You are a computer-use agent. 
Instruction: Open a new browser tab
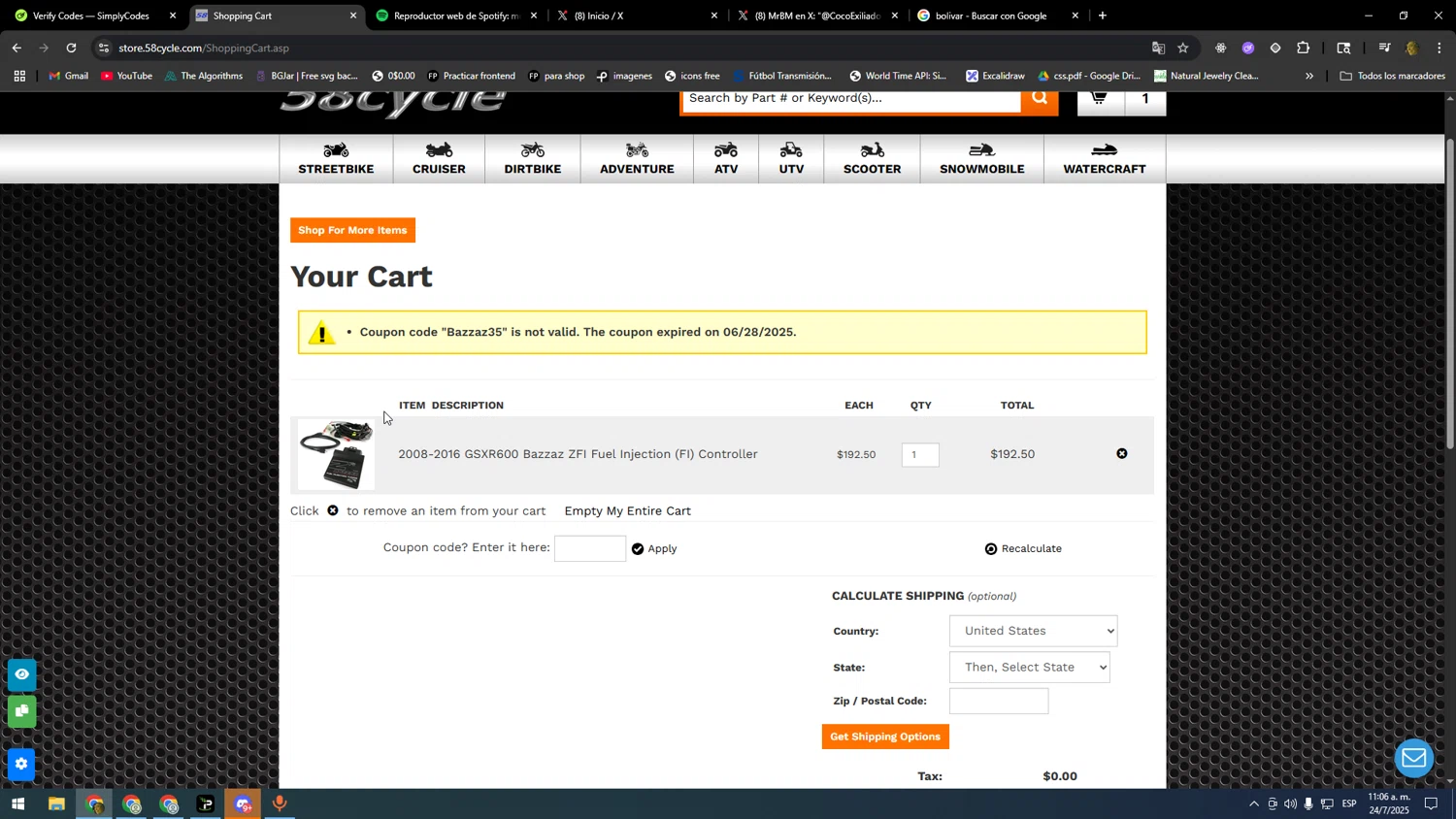click(x=1103, y=16)
